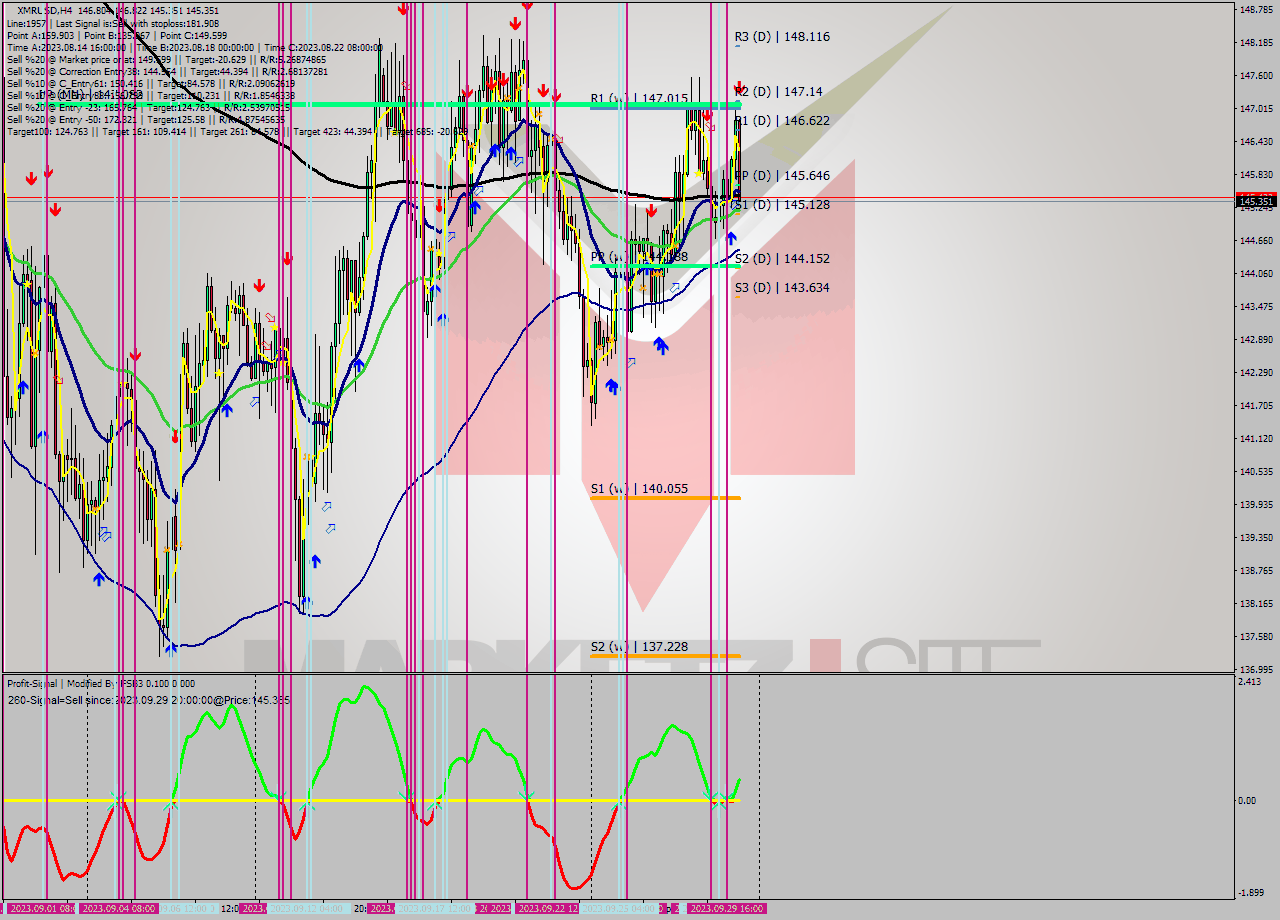Screen dimensions: 1280x920
Task: Click the 2023.09.29 16:00 time marker
Action: (727, 908)
